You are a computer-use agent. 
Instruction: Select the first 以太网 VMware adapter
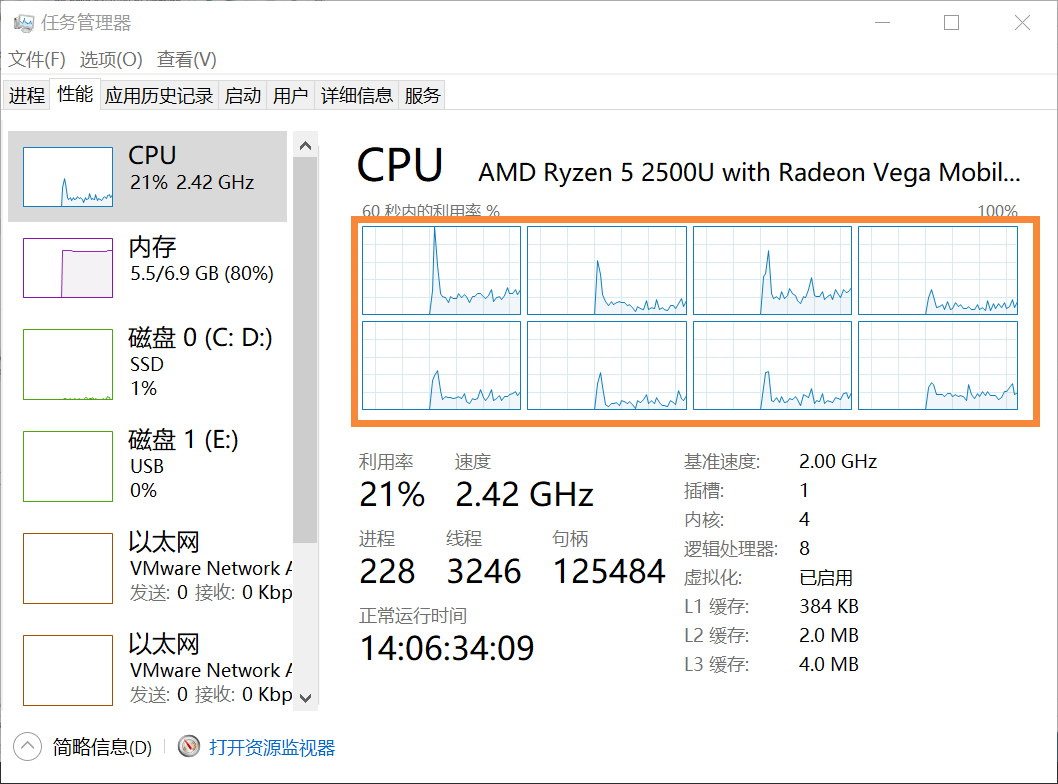150,567
